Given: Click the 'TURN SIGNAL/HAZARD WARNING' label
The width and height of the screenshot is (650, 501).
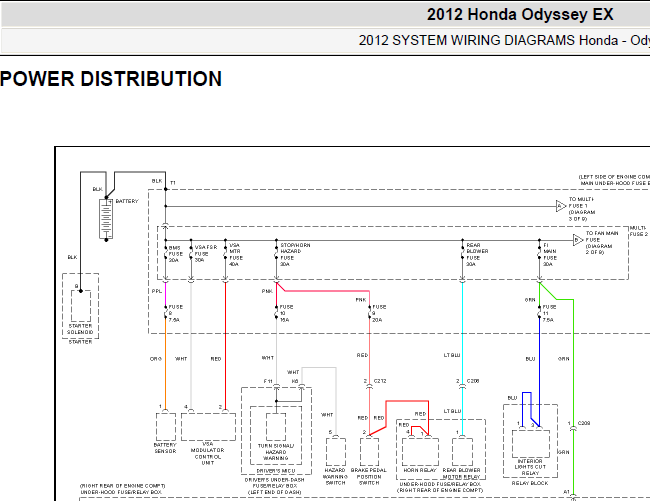Looking at the screenshot, I should [x=276, y=452].
